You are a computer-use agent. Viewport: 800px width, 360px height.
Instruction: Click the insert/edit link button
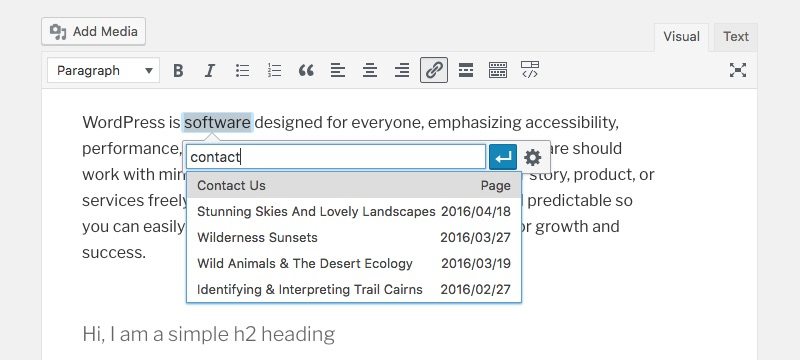pyautogui.click(x=434, y=70)
